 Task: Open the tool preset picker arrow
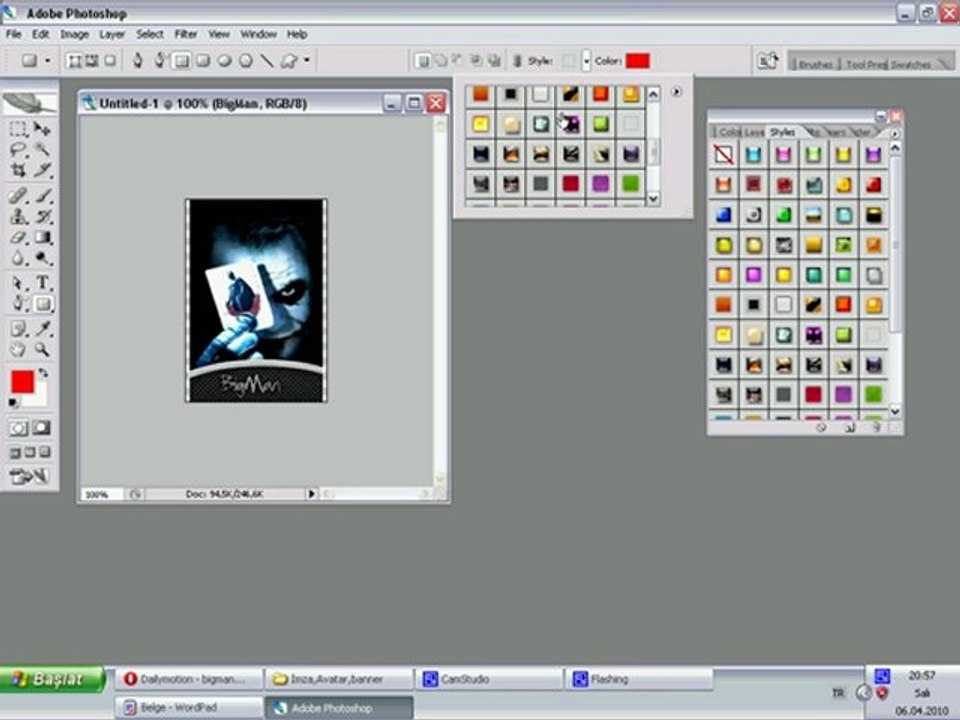pyautogui.click(x=47, y=61)
